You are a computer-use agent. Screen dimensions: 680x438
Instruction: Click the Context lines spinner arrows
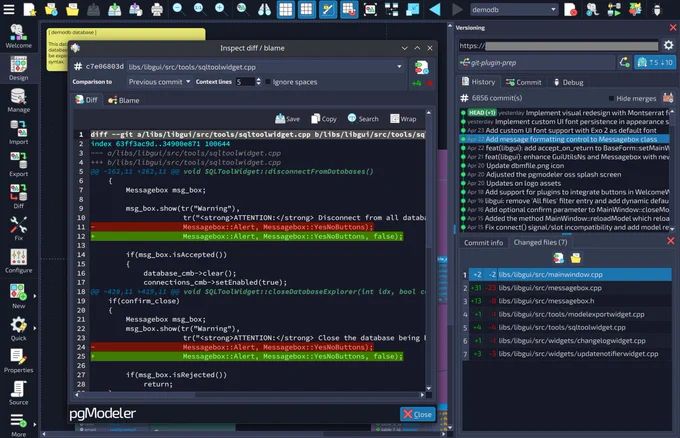pos(258,82)
